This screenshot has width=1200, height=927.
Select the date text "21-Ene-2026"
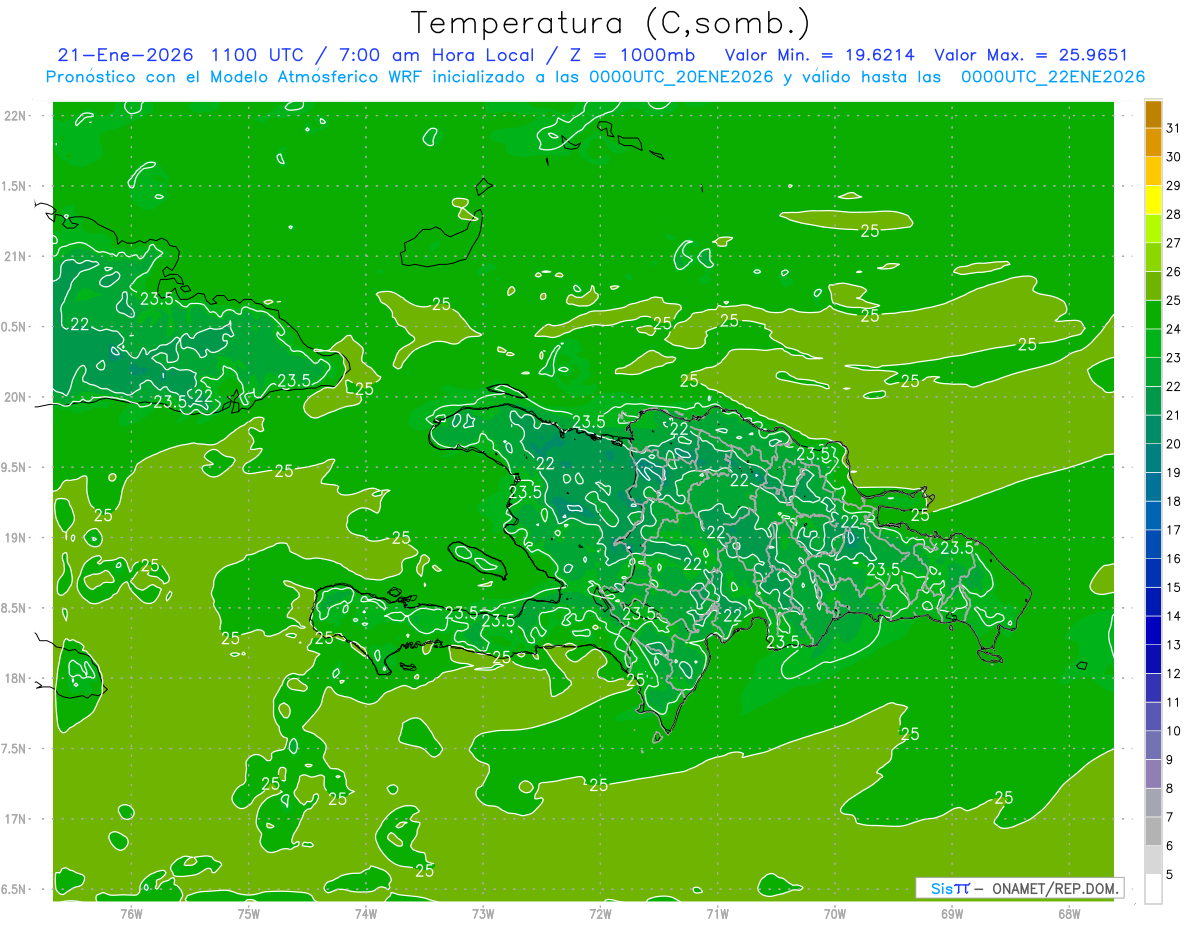(x=124, y=55)
